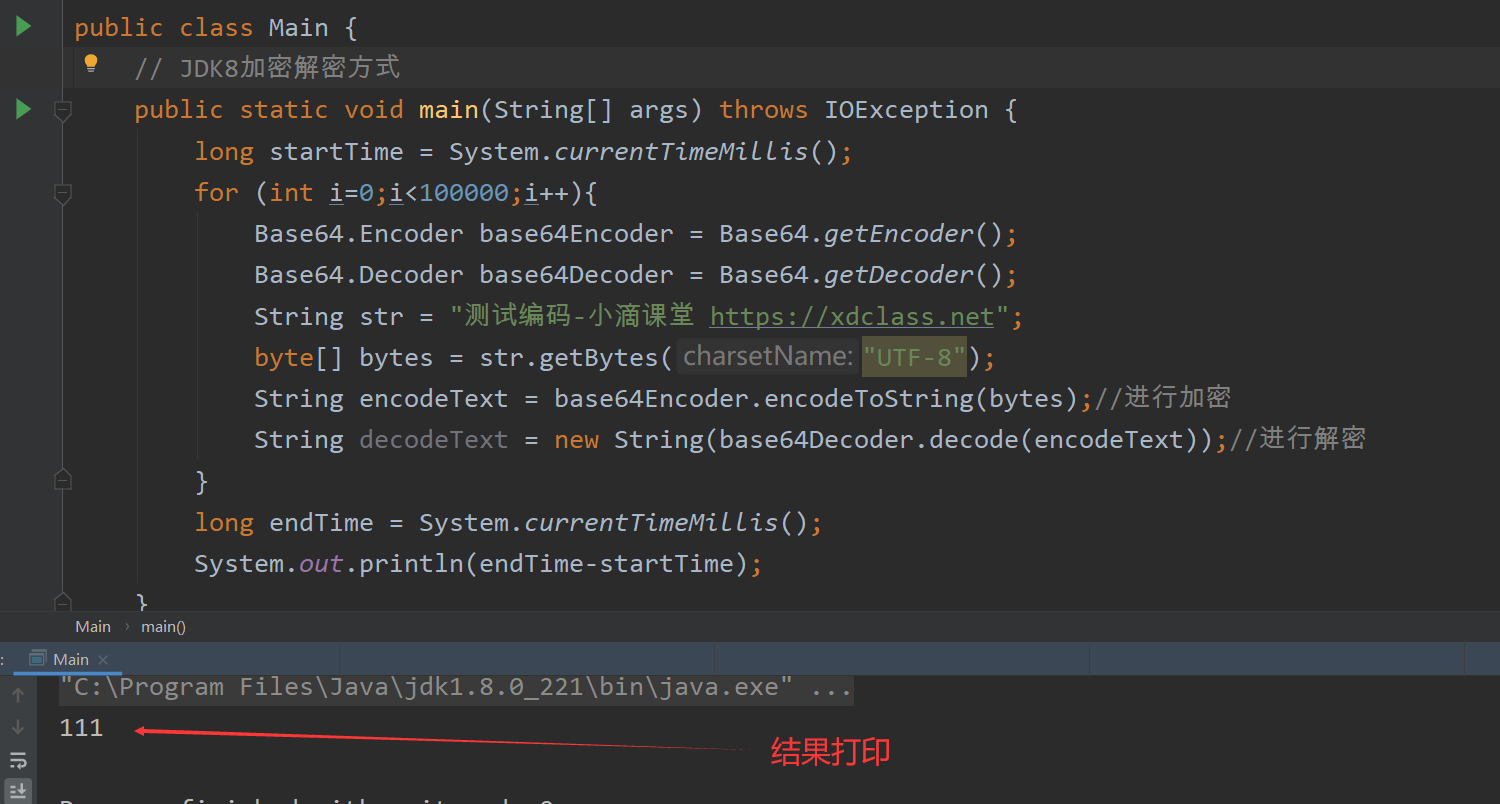Toggle soft-wrap in the run console
Screen dimensions: 1500x804
18,760
